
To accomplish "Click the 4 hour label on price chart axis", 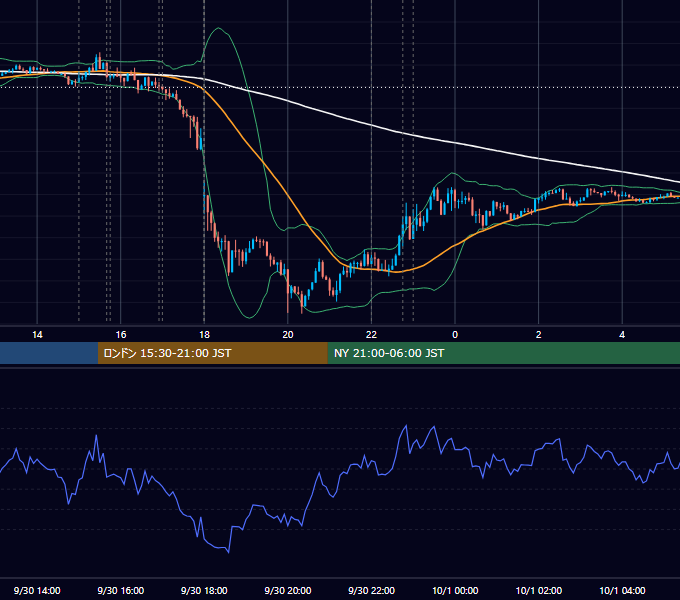I will coord(622,335).
